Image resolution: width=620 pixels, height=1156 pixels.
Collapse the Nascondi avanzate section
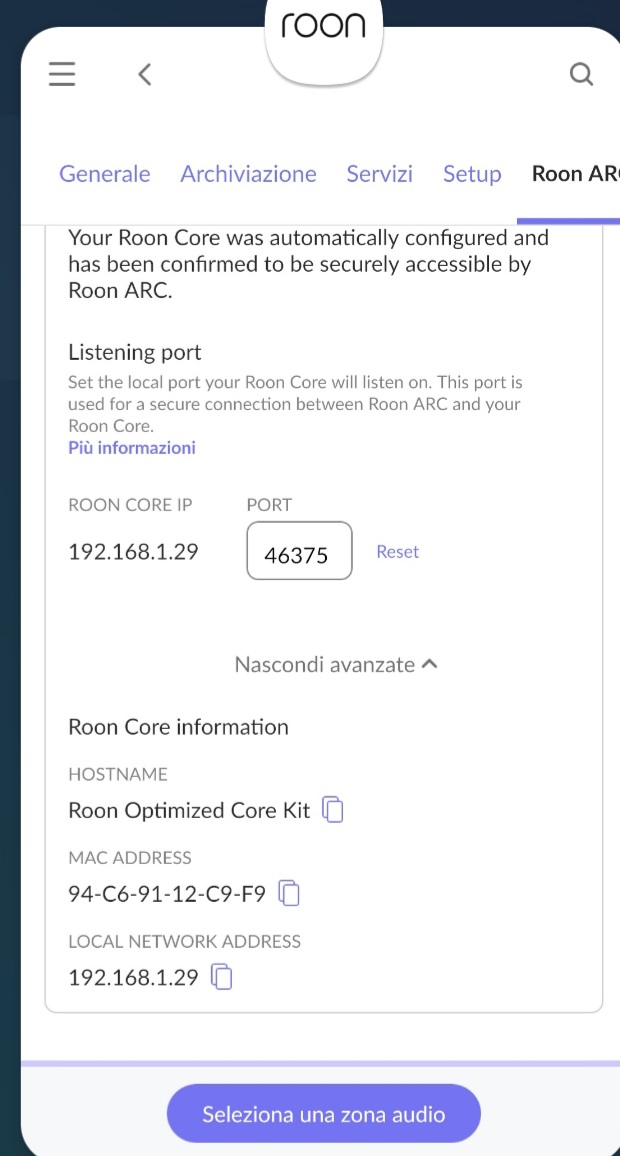click(x=336, y=664)
